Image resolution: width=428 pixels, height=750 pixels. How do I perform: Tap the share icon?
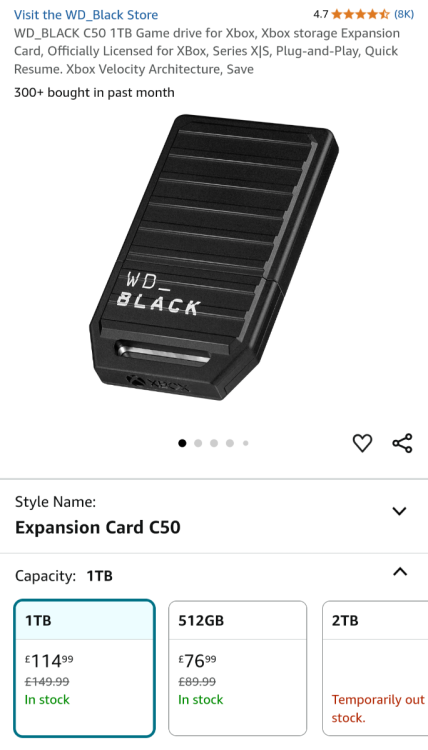coord(402,443)
